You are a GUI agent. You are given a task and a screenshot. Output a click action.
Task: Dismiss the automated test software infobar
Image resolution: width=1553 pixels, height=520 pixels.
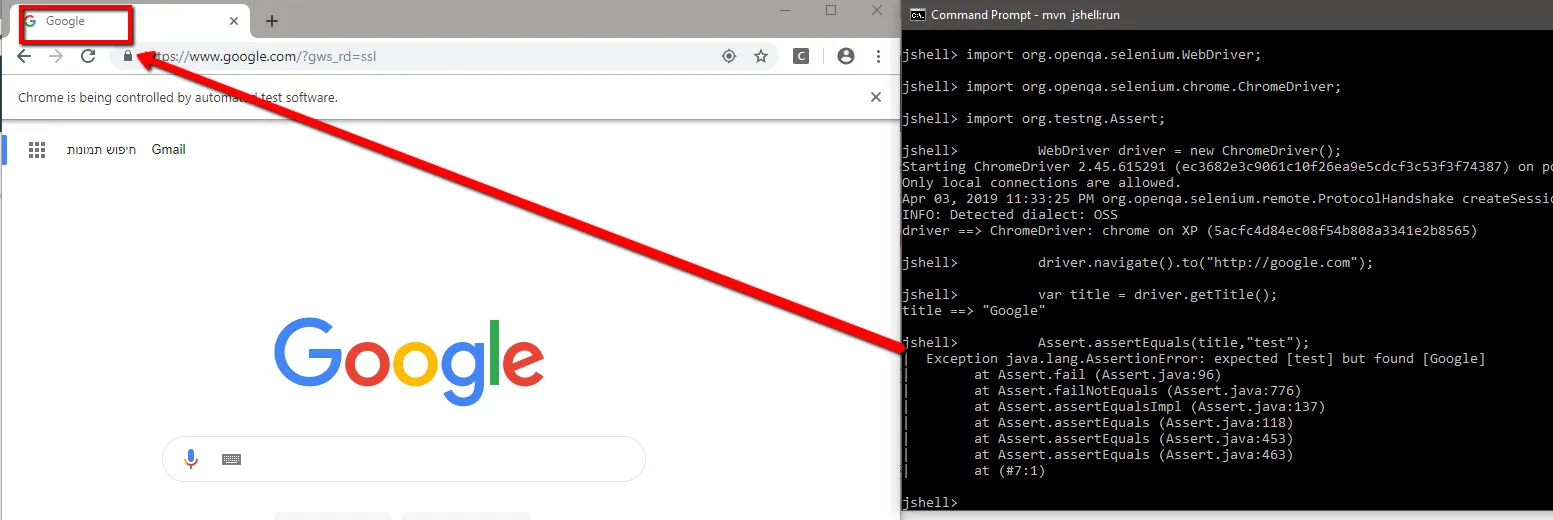[876, 97]
